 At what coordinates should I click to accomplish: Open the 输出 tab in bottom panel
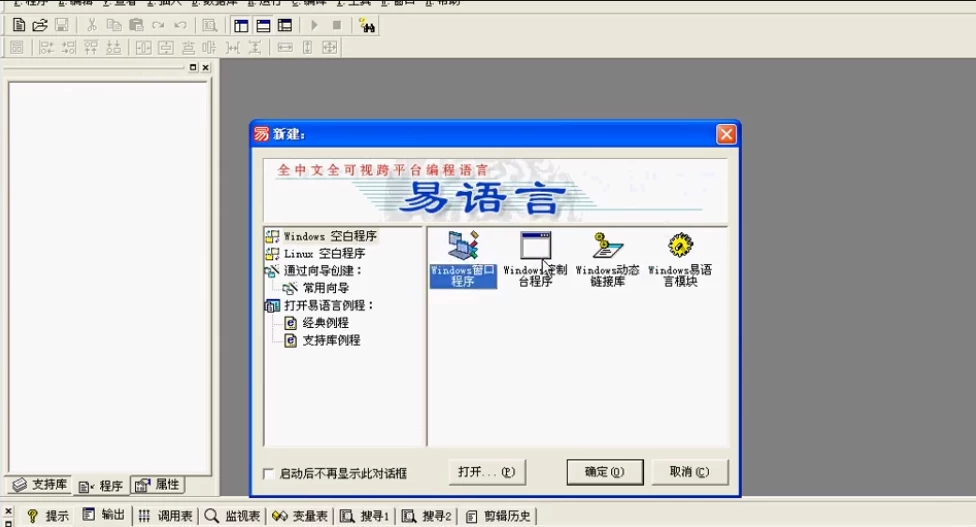click(x=104, y=516)
